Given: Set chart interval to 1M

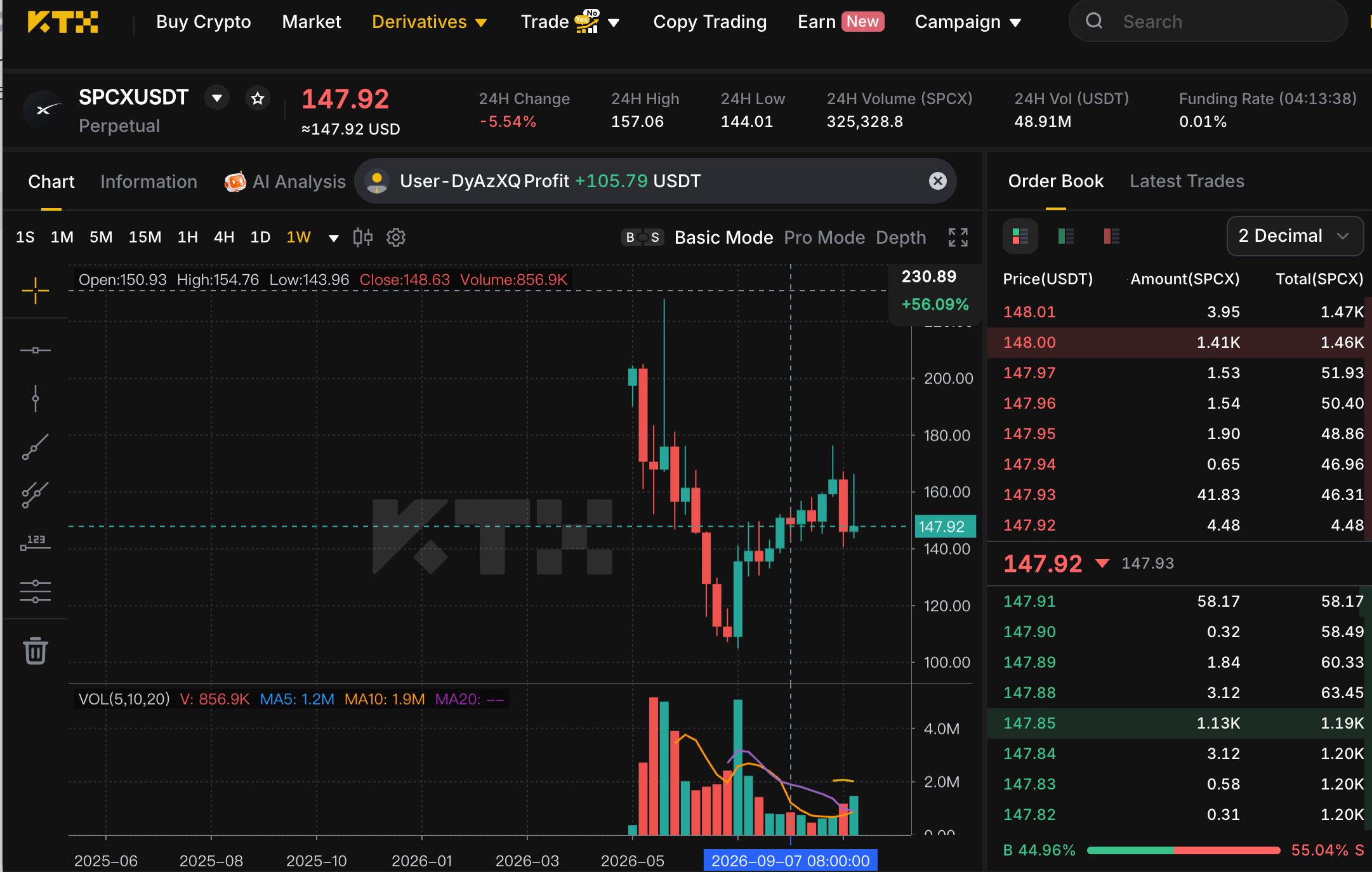Looking at the screenshot, I should click(x=62, y=237).
